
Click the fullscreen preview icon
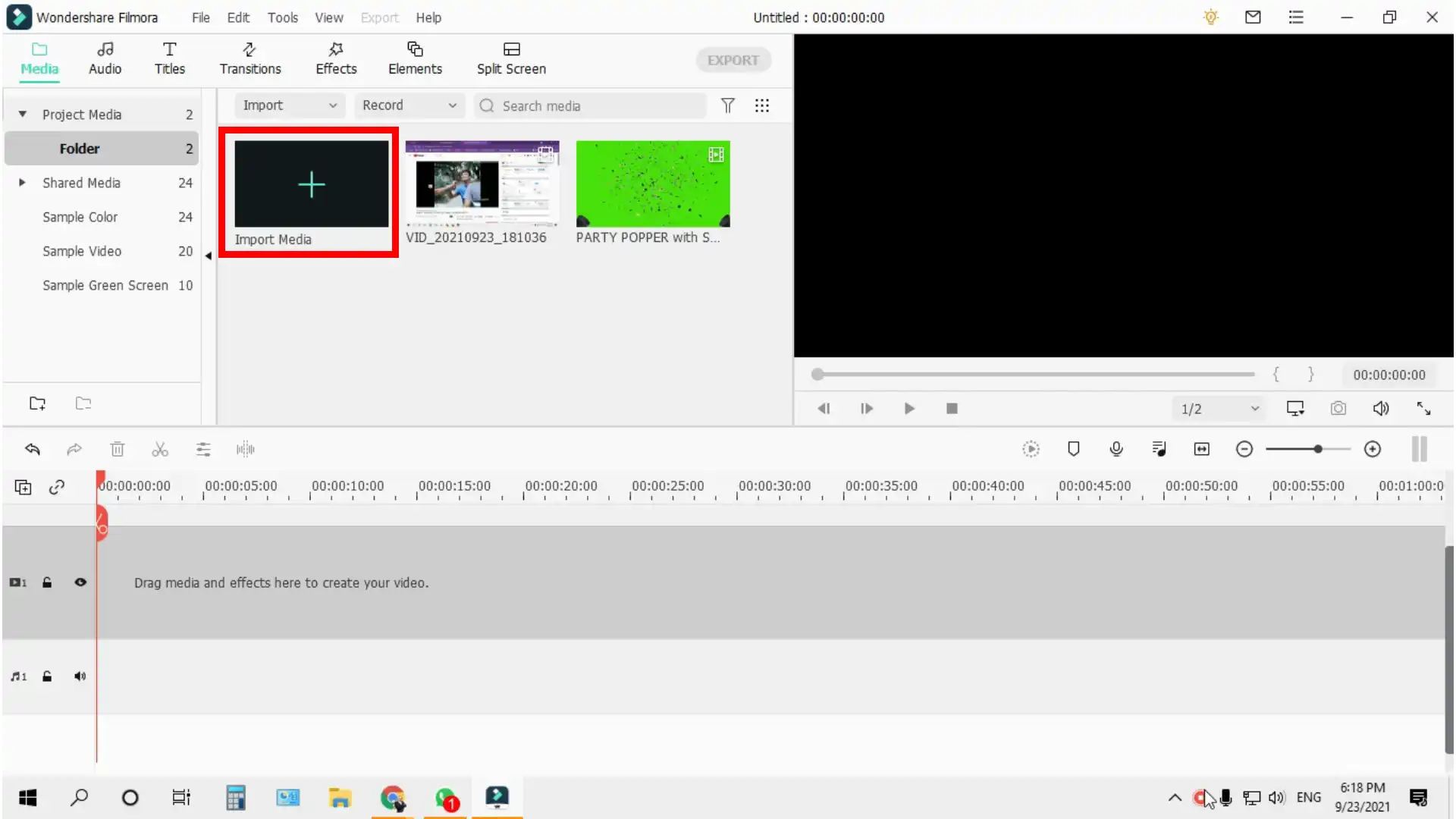pyautogui.click(x=1423, y=409)
